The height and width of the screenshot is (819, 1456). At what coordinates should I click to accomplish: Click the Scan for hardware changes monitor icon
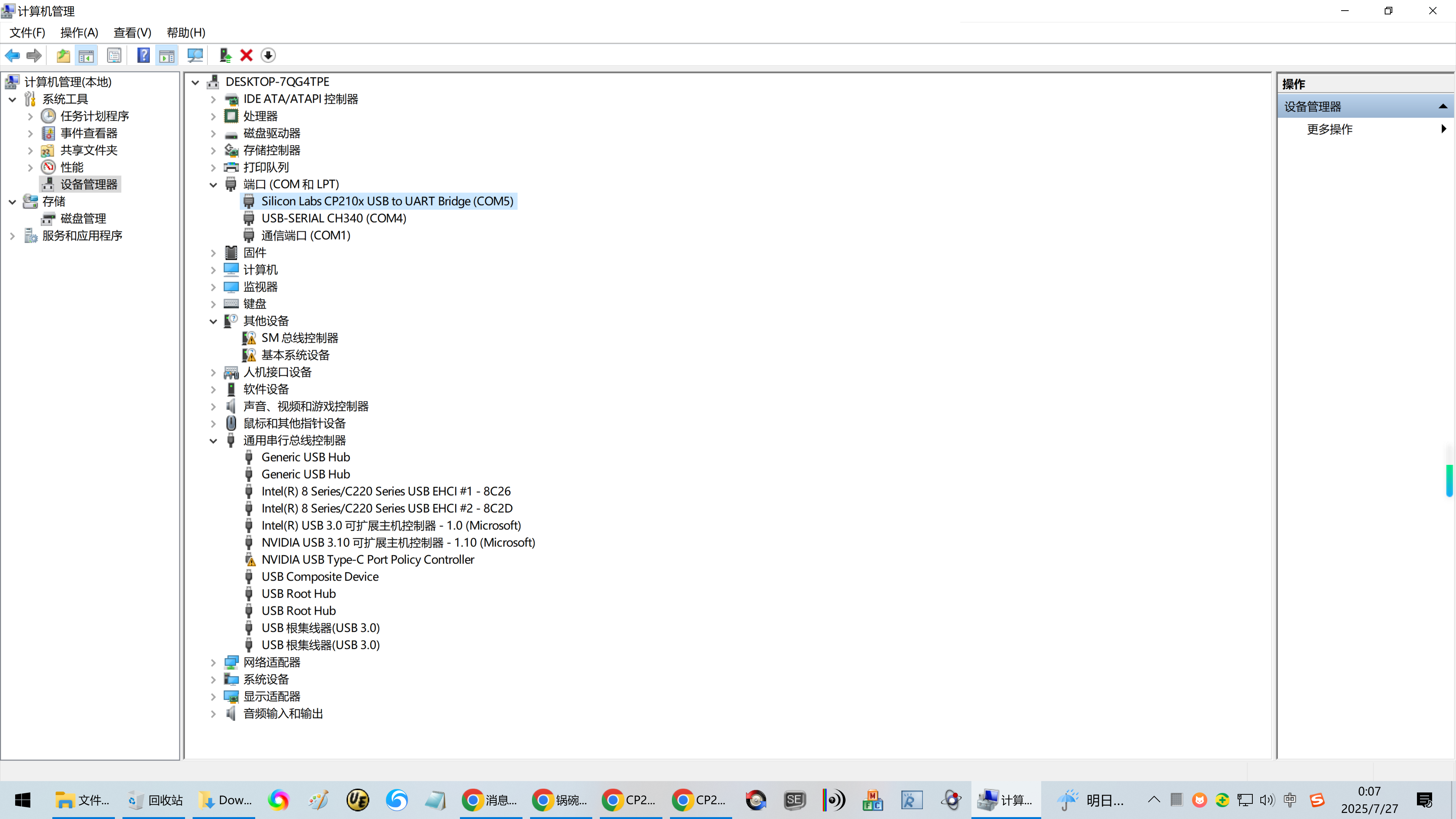[x=195, y=55]
